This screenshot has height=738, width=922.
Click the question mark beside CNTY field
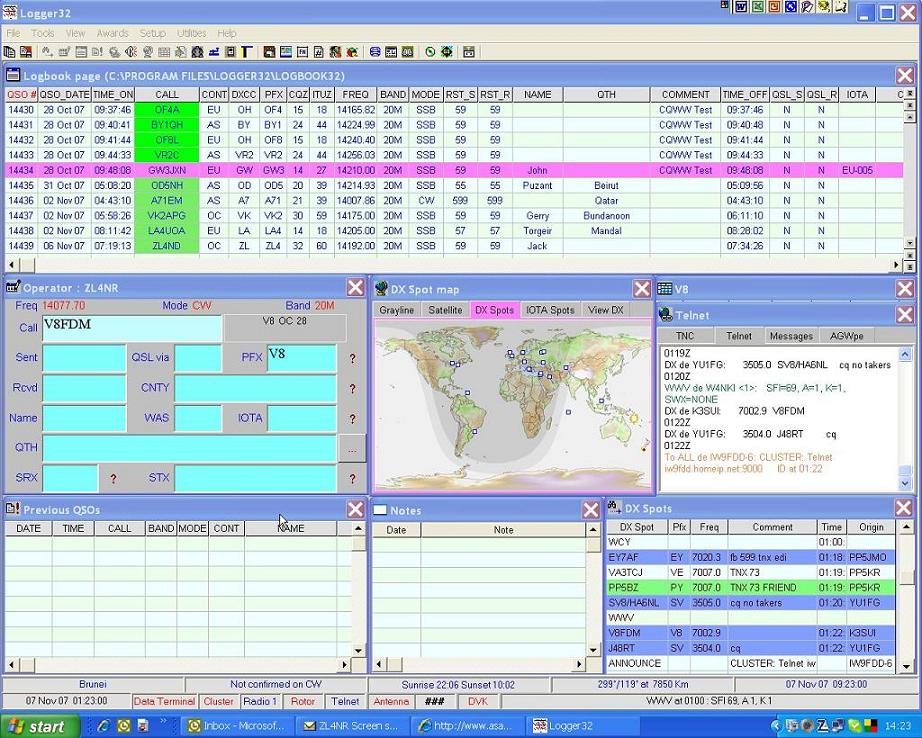tap(352, 389)
